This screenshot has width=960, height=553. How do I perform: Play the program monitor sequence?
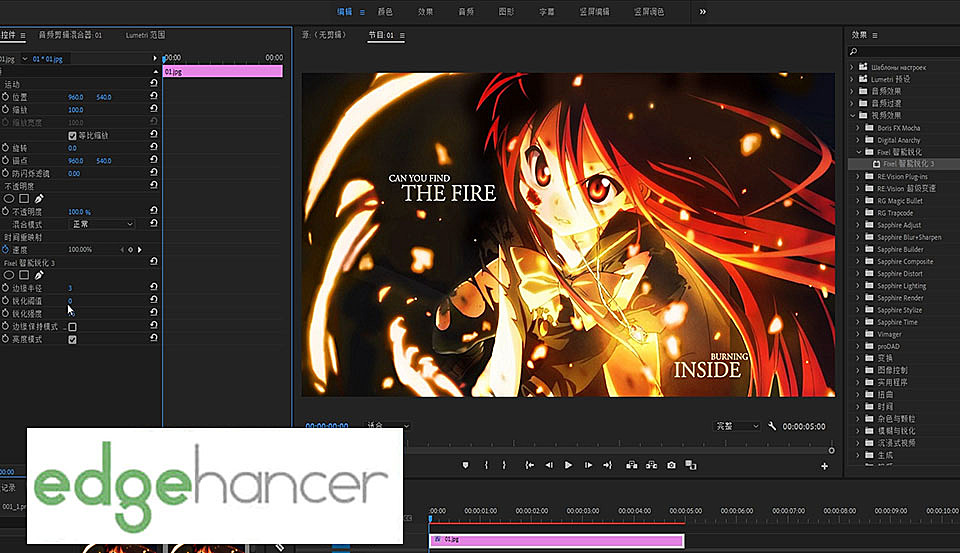[x=568, y=465]
